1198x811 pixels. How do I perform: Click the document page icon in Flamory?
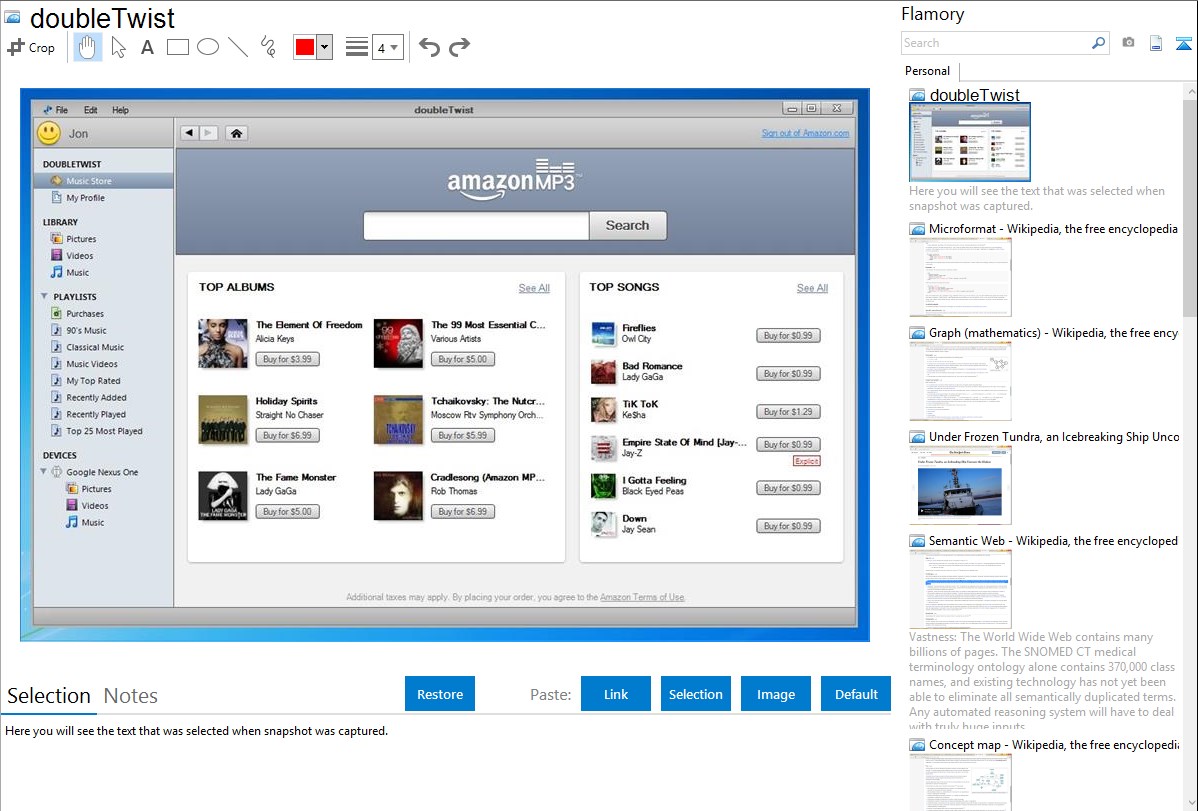pos(1156,43)
